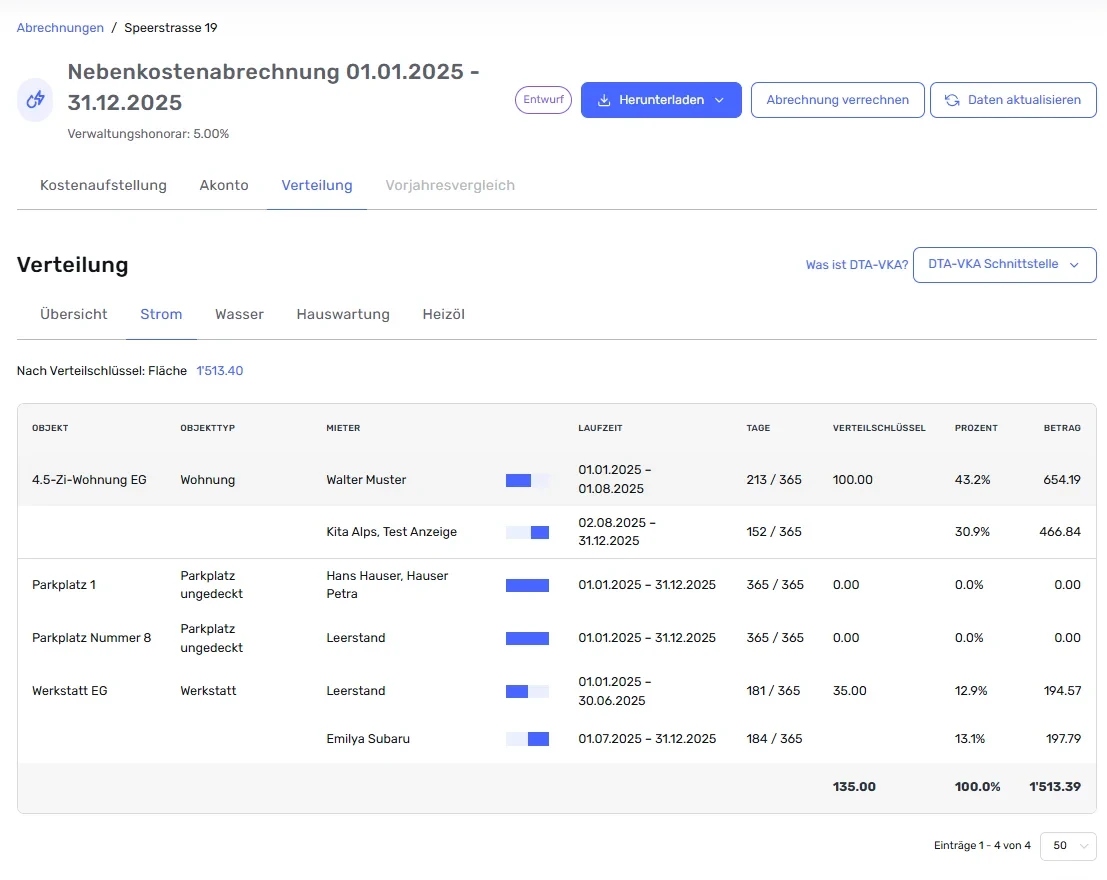Open the entries-per-page dropdown showing 50

pyautogui.click(x=1068, y=845)
